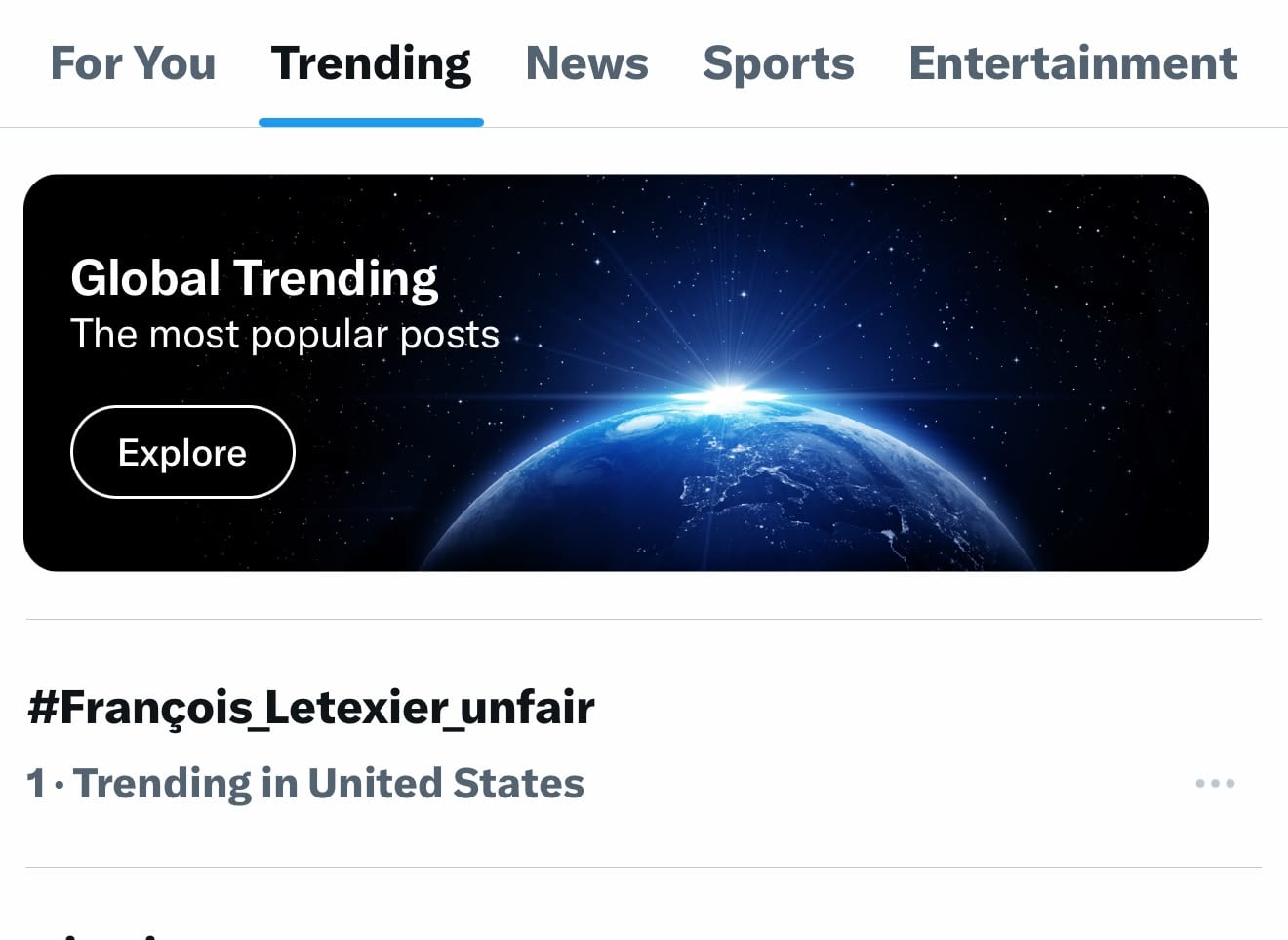Click the blue underline below Trending

[x=371, y=122]
